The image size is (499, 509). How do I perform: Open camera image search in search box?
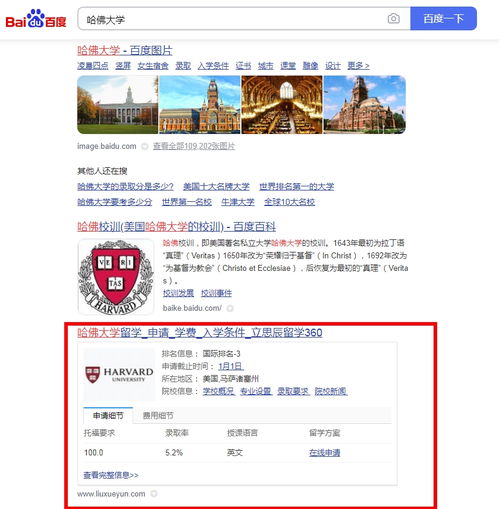pos(393,19)
